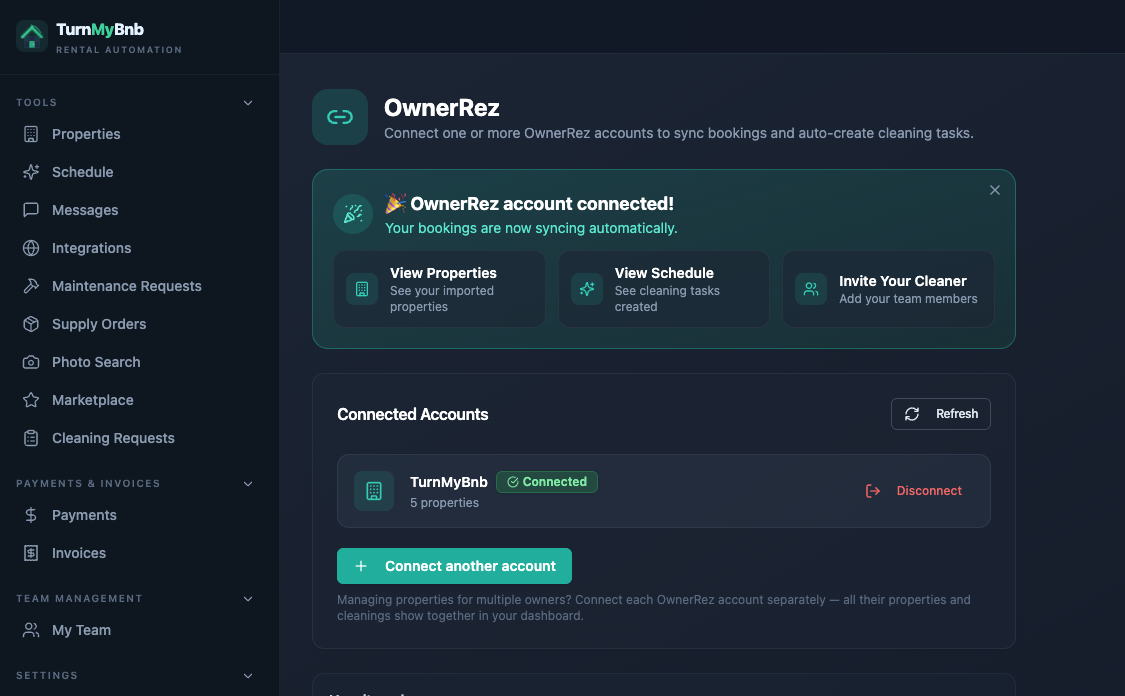Click the Marketplace star icon
Screen dimensions: 1125x696
click(31, 400)
